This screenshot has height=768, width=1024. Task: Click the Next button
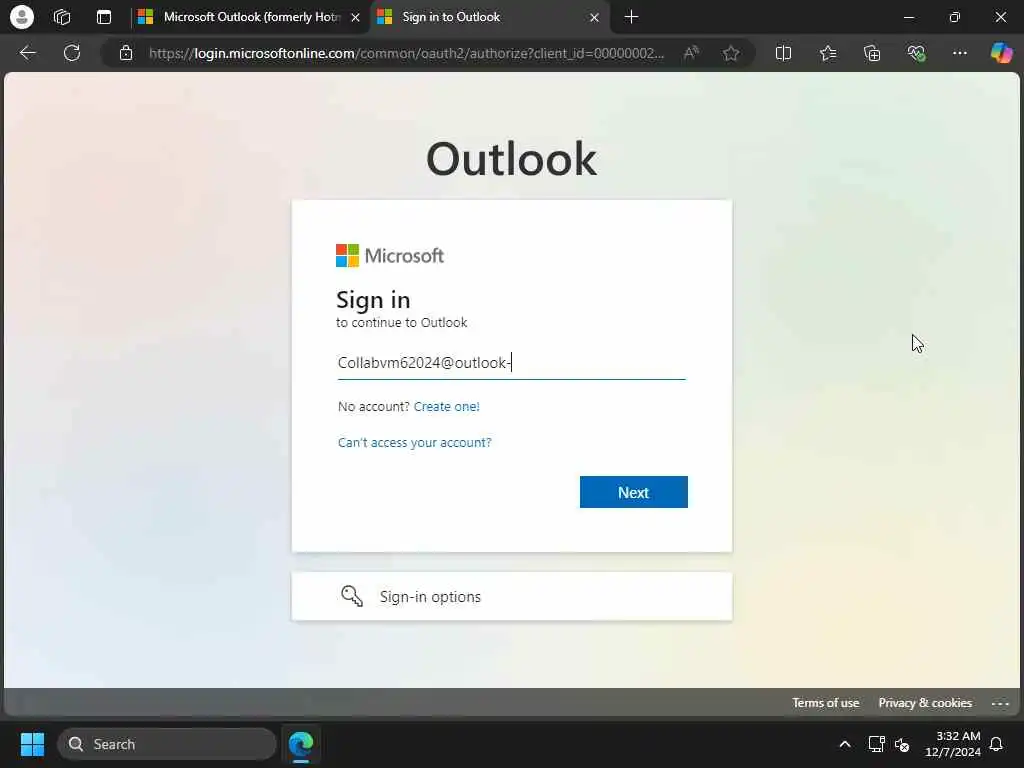(633, 492)
